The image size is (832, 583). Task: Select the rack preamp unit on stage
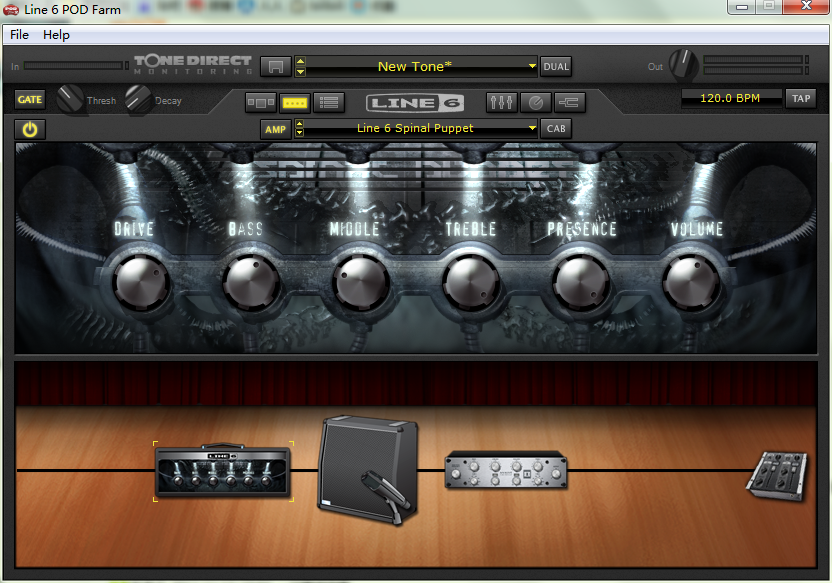tap(506, 469)
